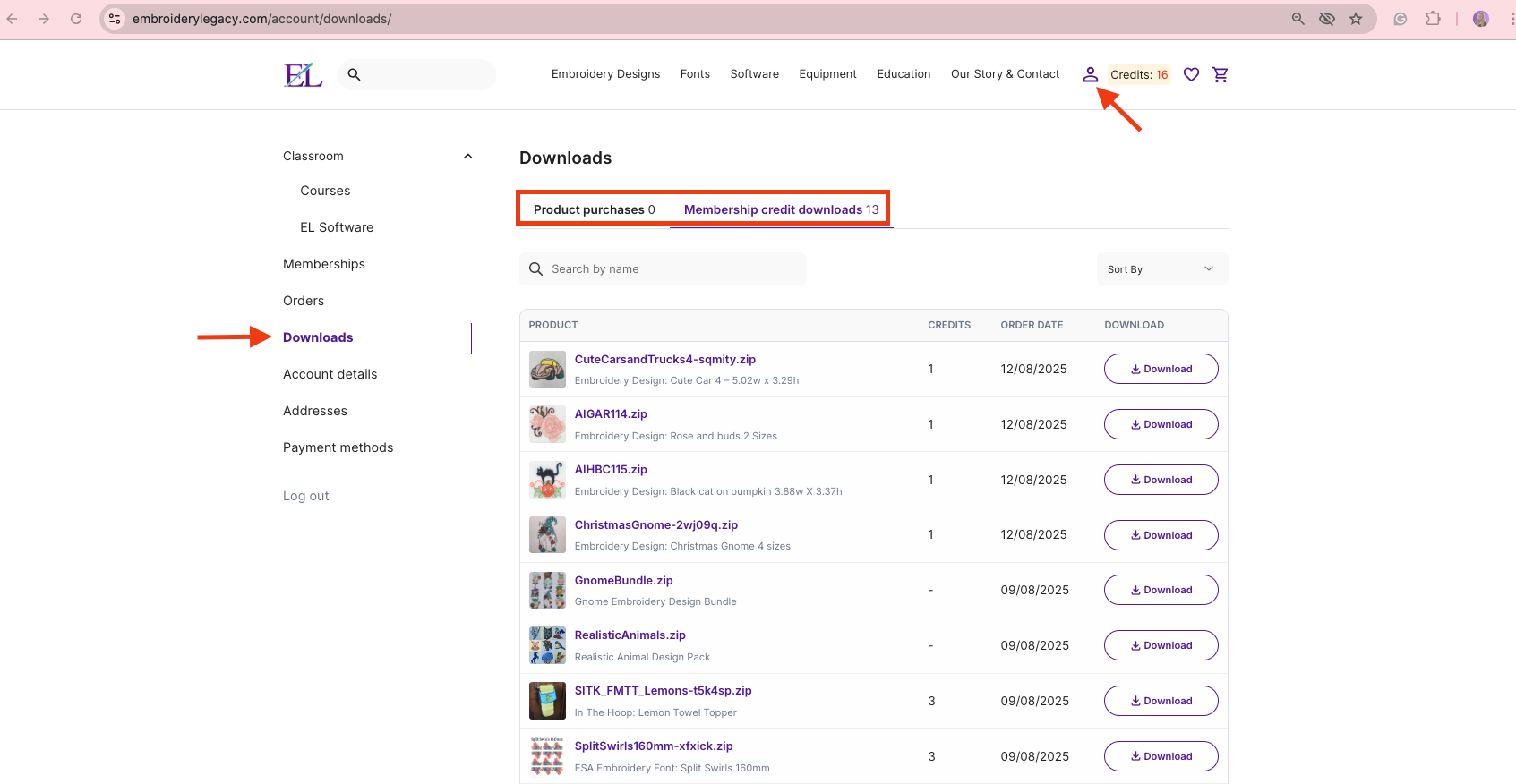Open Account details in sidebar
1516x784 pixels.
click(x=330, y=374)
